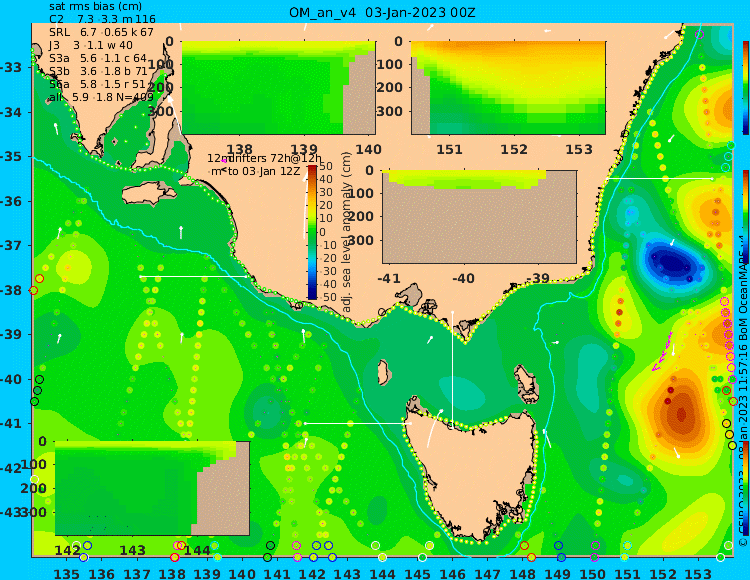
Task: Click the S3a satellite stats row
Action: pyautogui.click(x=98, y=58)
